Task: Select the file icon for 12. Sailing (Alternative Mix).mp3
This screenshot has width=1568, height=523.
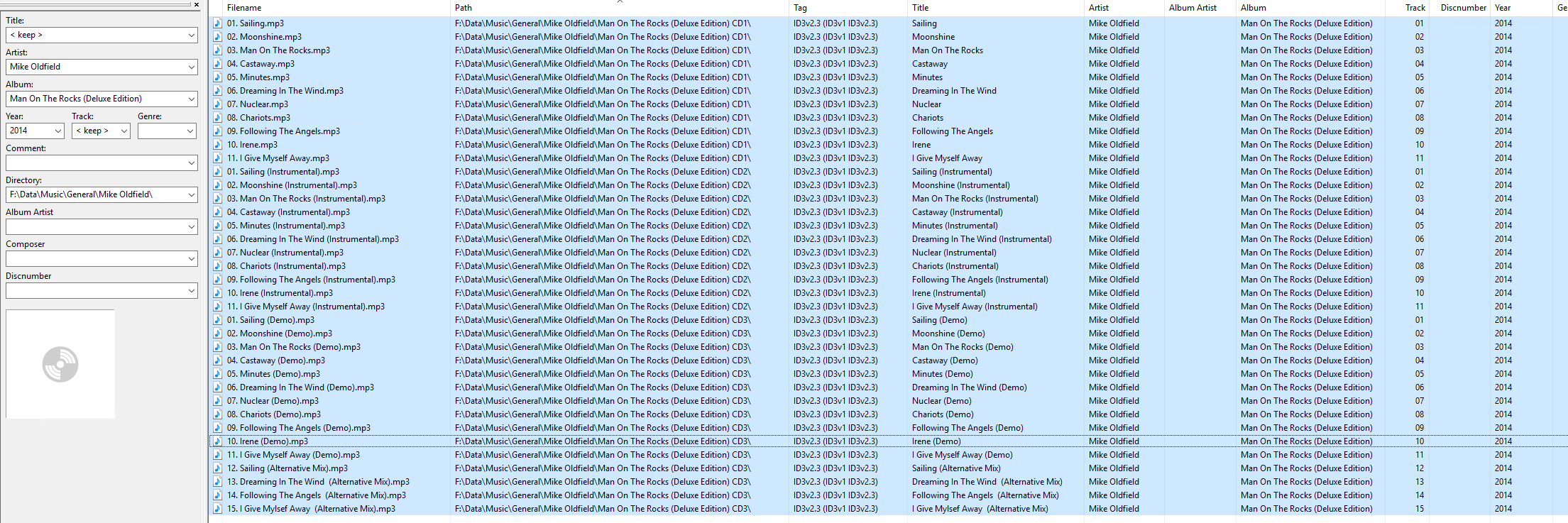Action: [x=217, y=468]
